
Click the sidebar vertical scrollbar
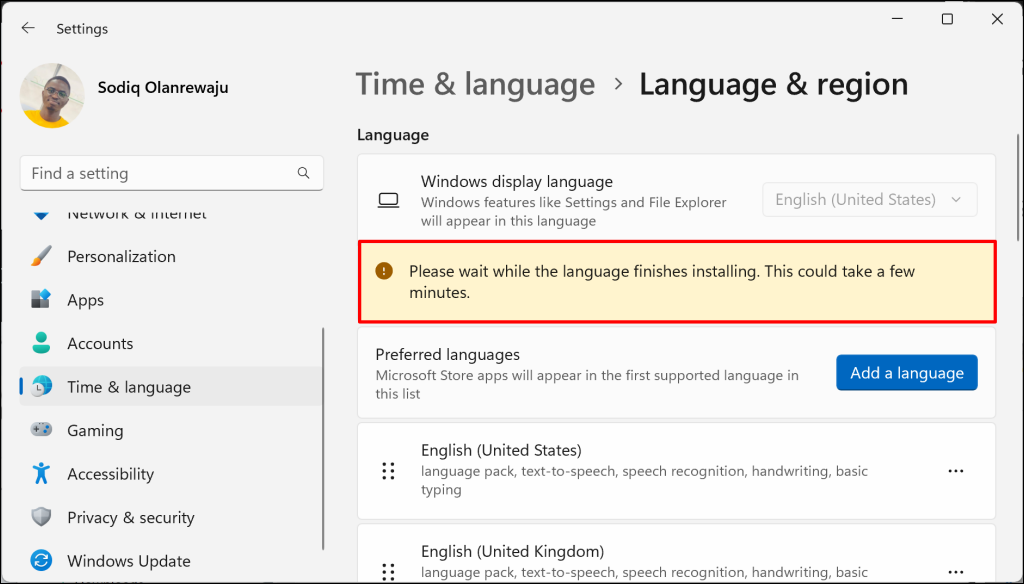click(x=323, y=438)
